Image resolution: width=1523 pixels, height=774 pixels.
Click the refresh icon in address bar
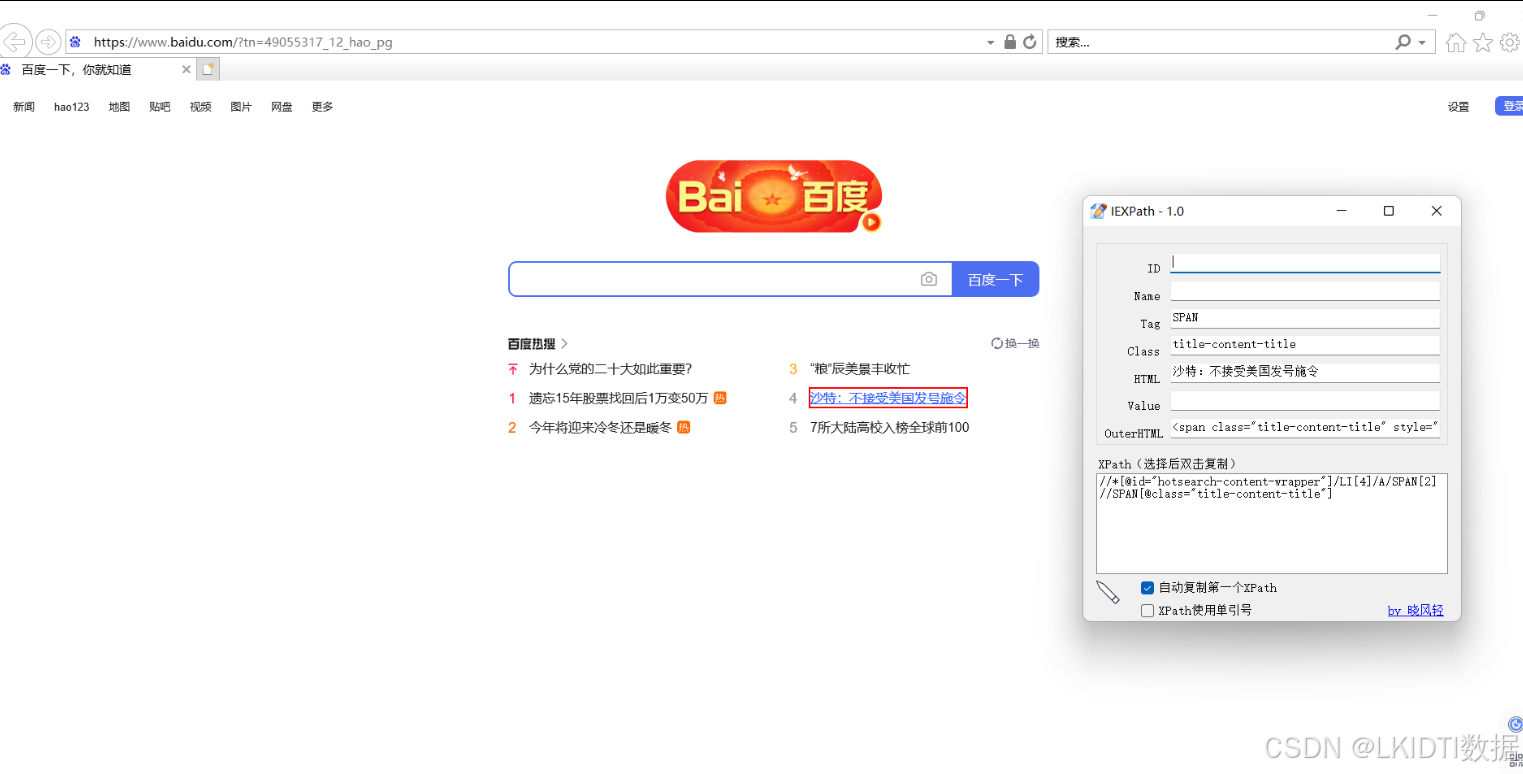point(1030,42)
